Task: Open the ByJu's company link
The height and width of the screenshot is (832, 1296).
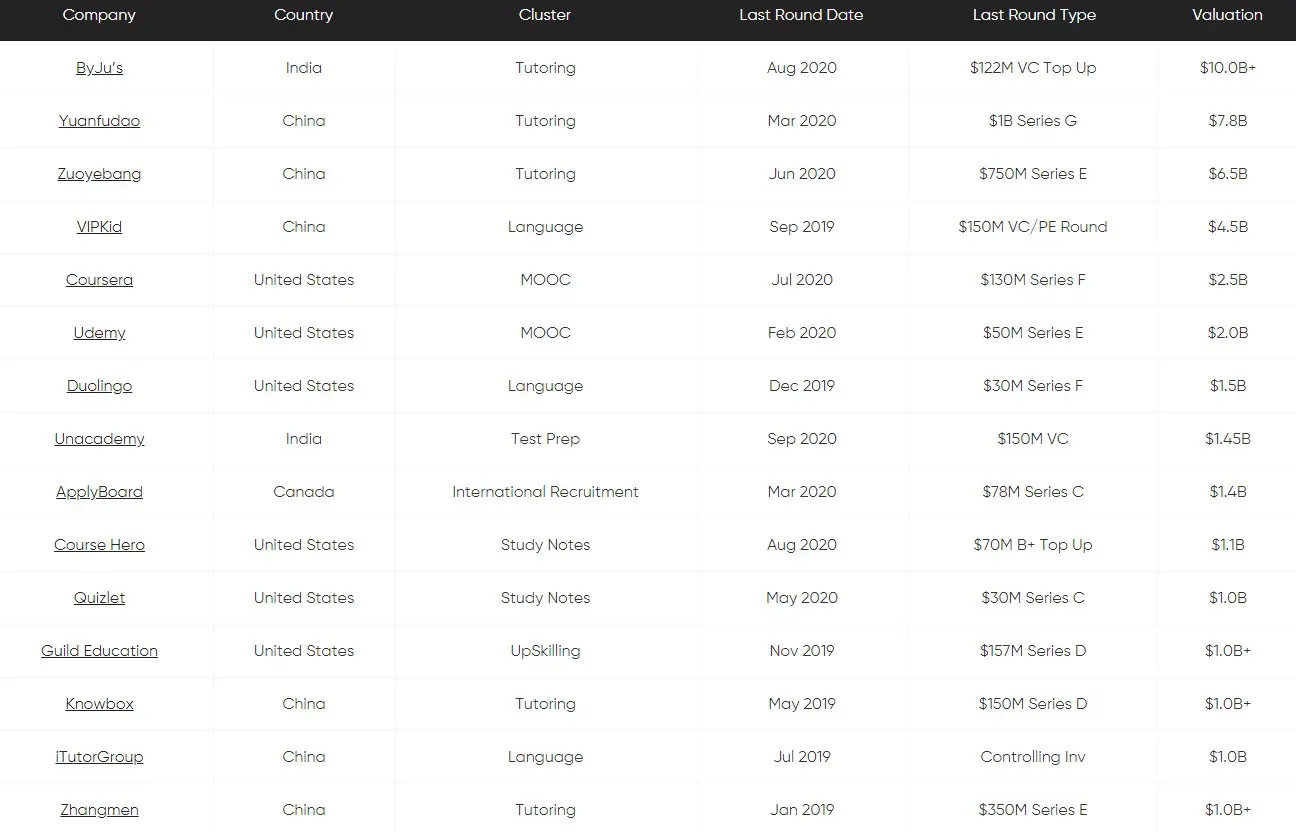Action: [99, 68]
